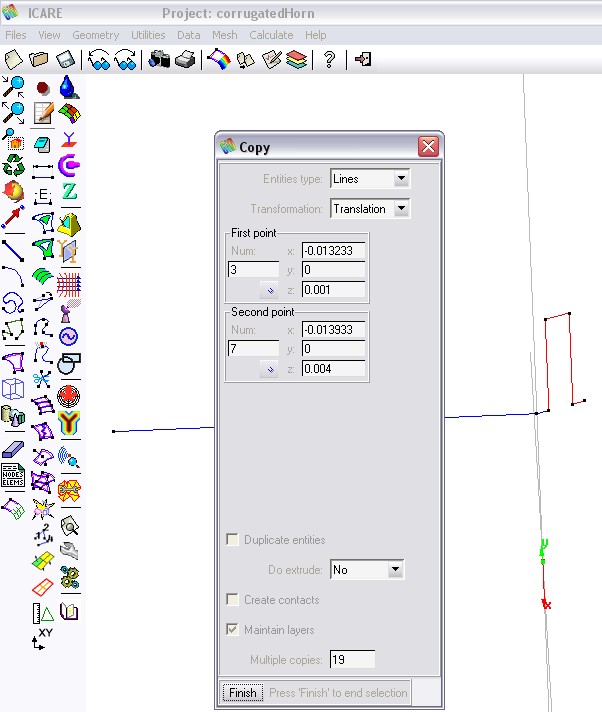Click the green recycle redraw icon
Image resolution: width=602 pixels, height=712 pixels.
point(13,165)
